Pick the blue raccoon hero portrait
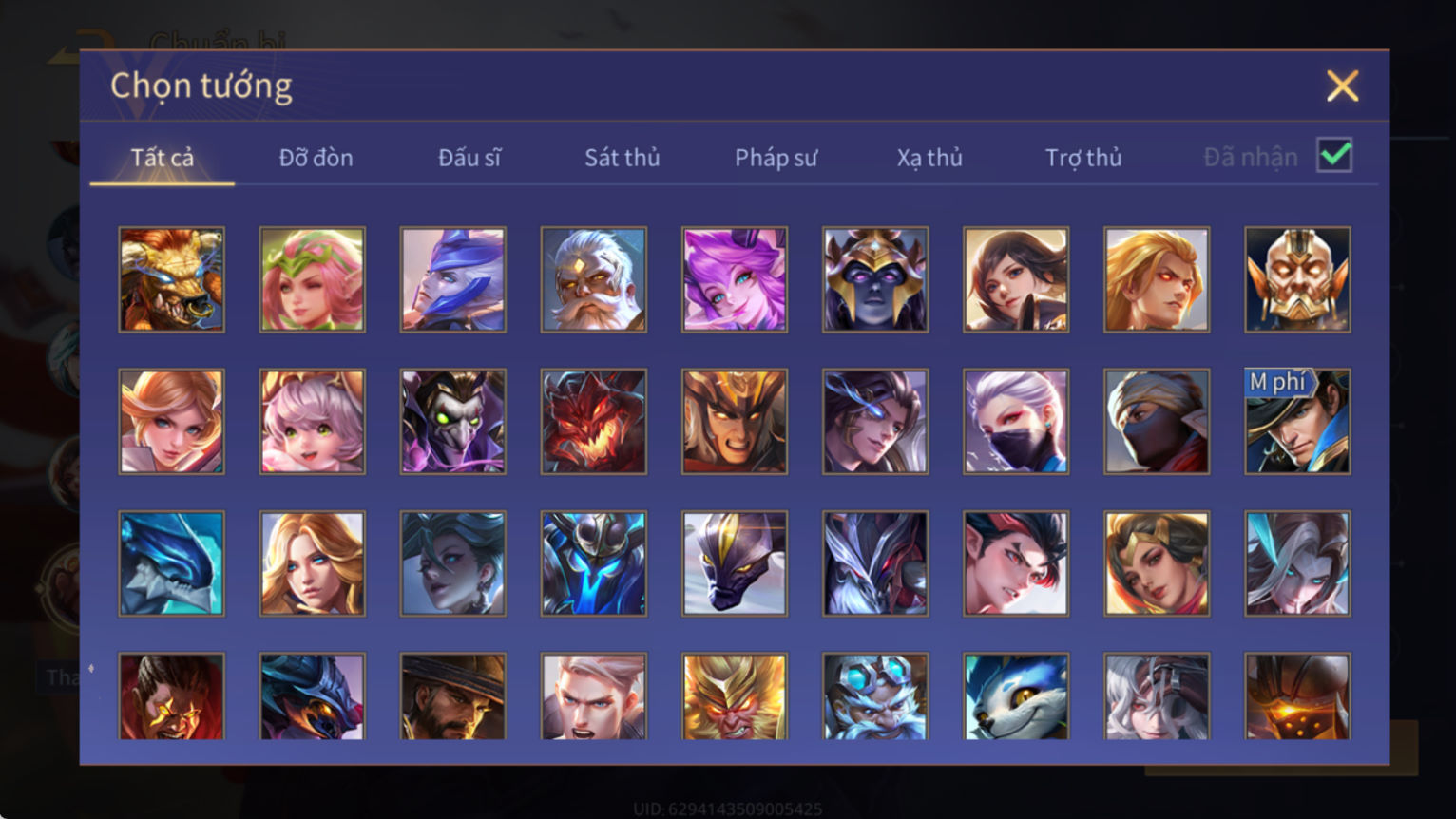The width and height of the screenshot is (1456, 819). [1016, 696]
